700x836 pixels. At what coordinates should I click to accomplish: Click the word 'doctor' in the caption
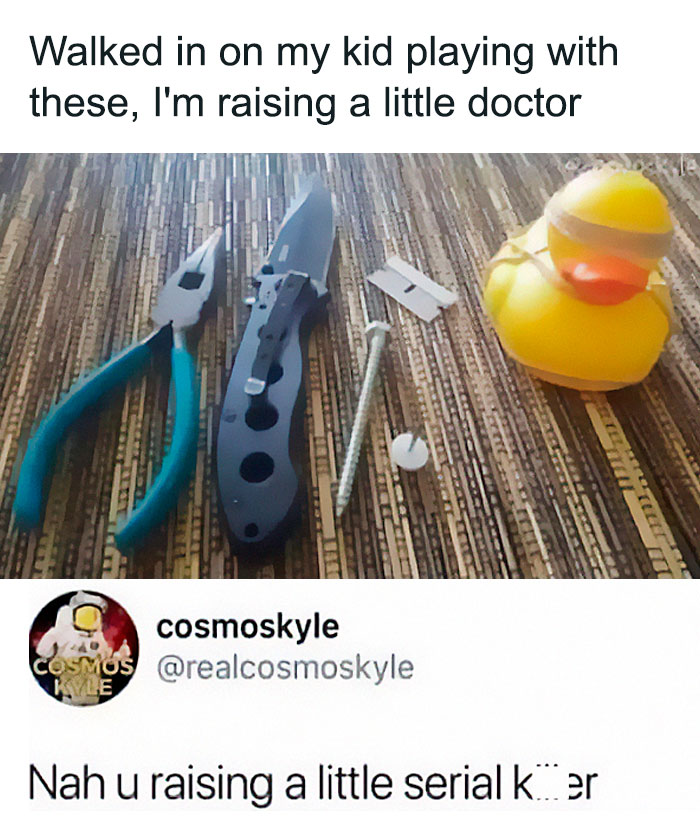tap(524, 103)
